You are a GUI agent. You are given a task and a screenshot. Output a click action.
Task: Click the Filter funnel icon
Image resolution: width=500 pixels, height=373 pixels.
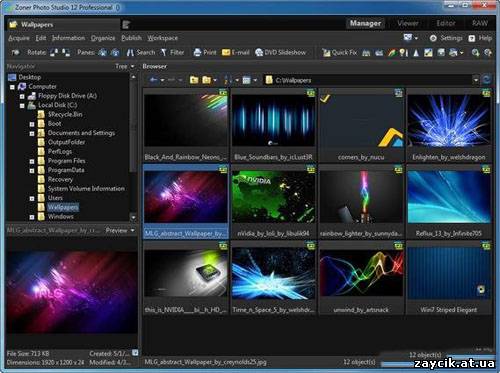164,52
